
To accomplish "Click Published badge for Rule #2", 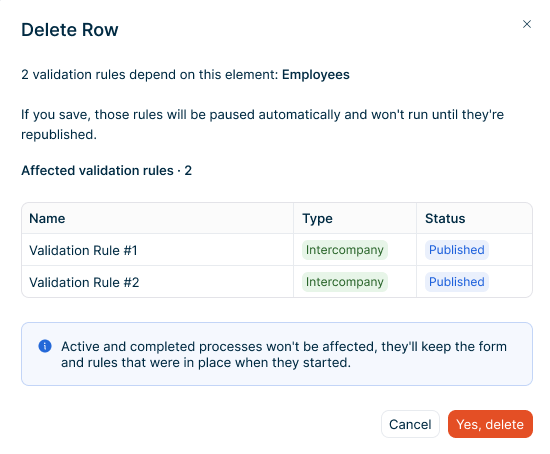I will point(457,282).
